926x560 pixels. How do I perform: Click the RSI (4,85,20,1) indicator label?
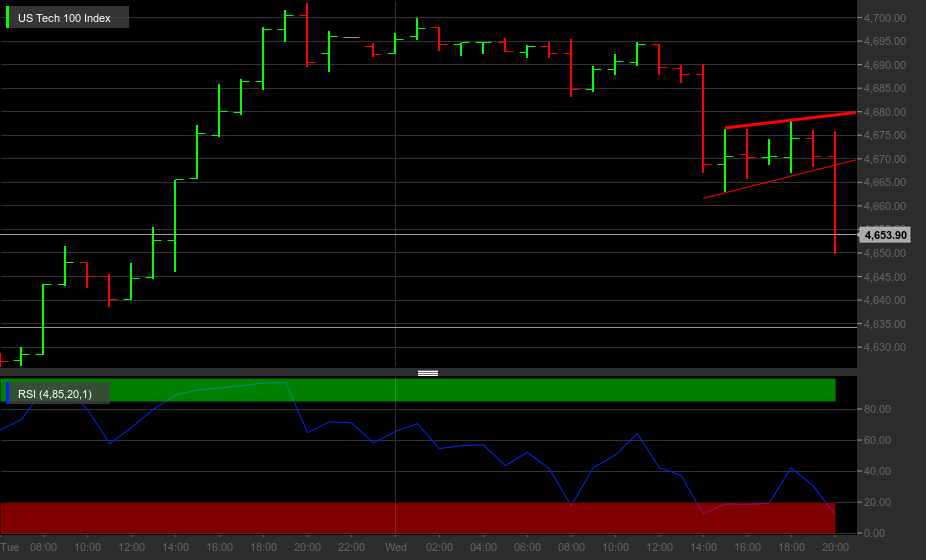pyautogui.click(x=55, y=394)
